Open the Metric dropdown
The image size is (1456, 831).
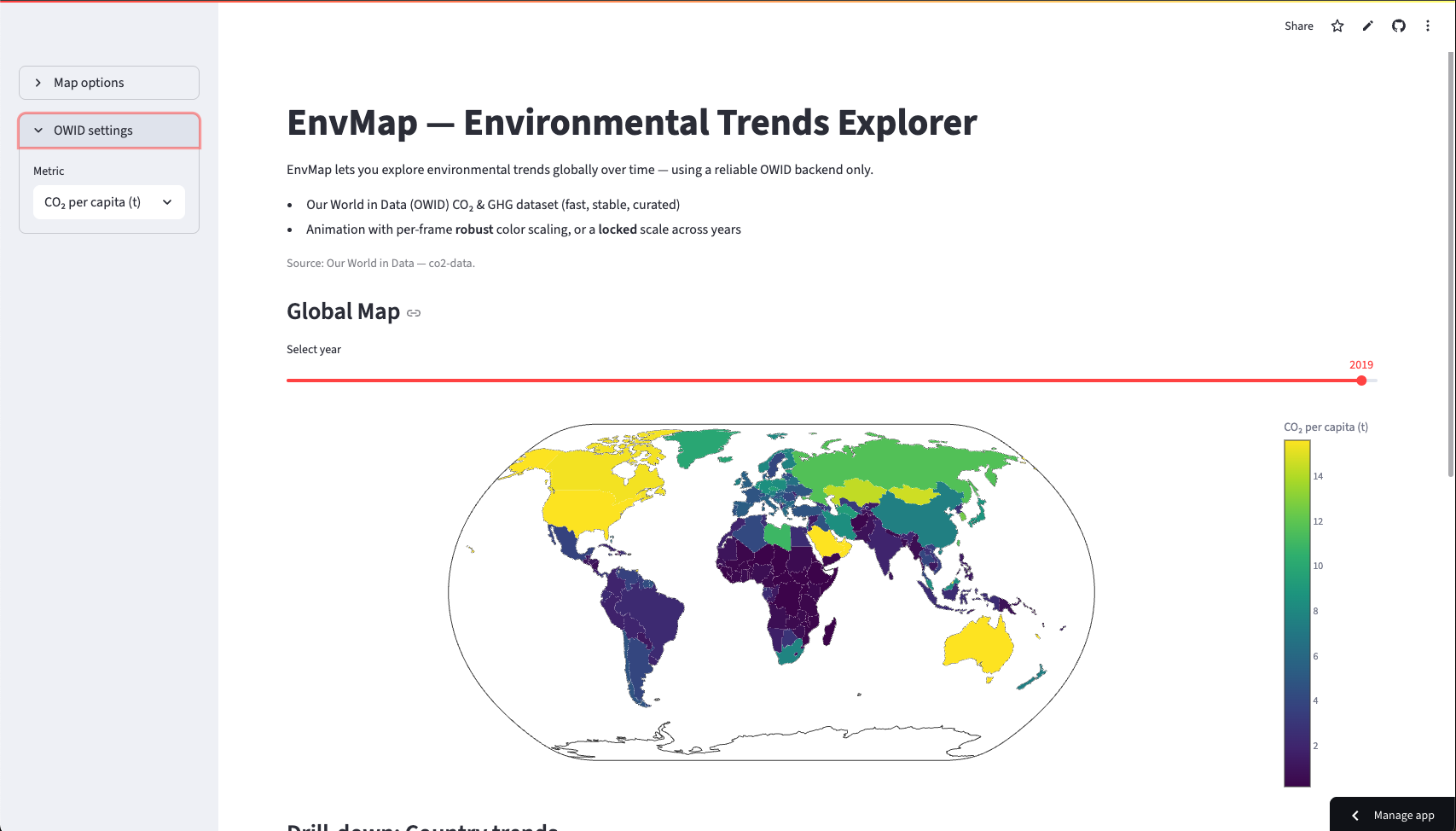[108, 202]
